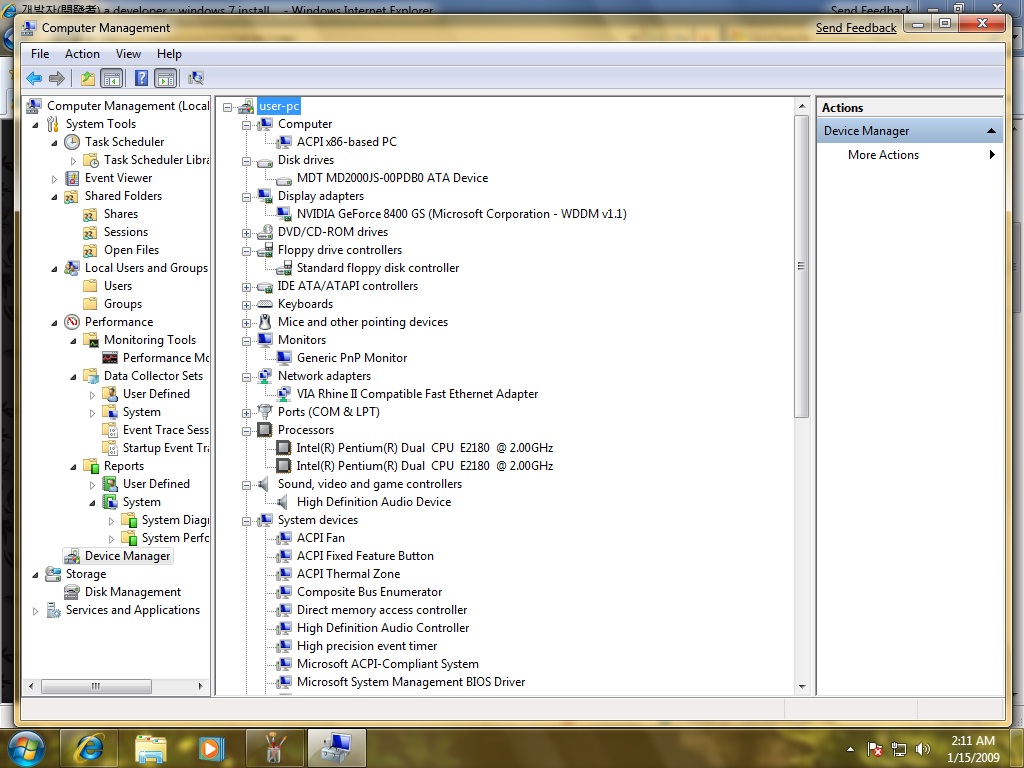Click the Performance gauge icon

point(72,322)
